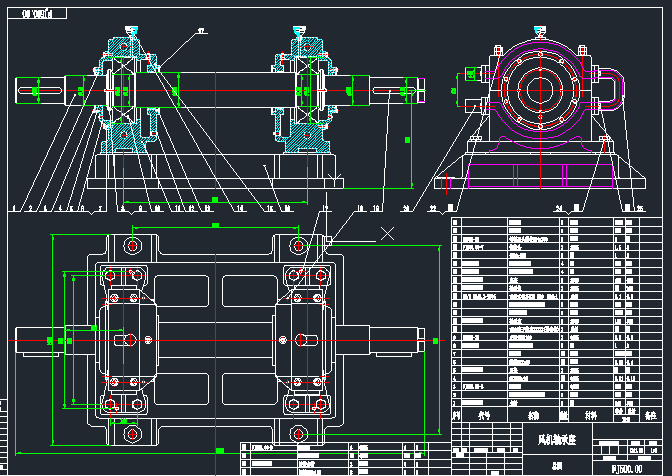Viewport: 672px width, 476px height.
Task: Select part balloon number 2
Action: point(31,209)
